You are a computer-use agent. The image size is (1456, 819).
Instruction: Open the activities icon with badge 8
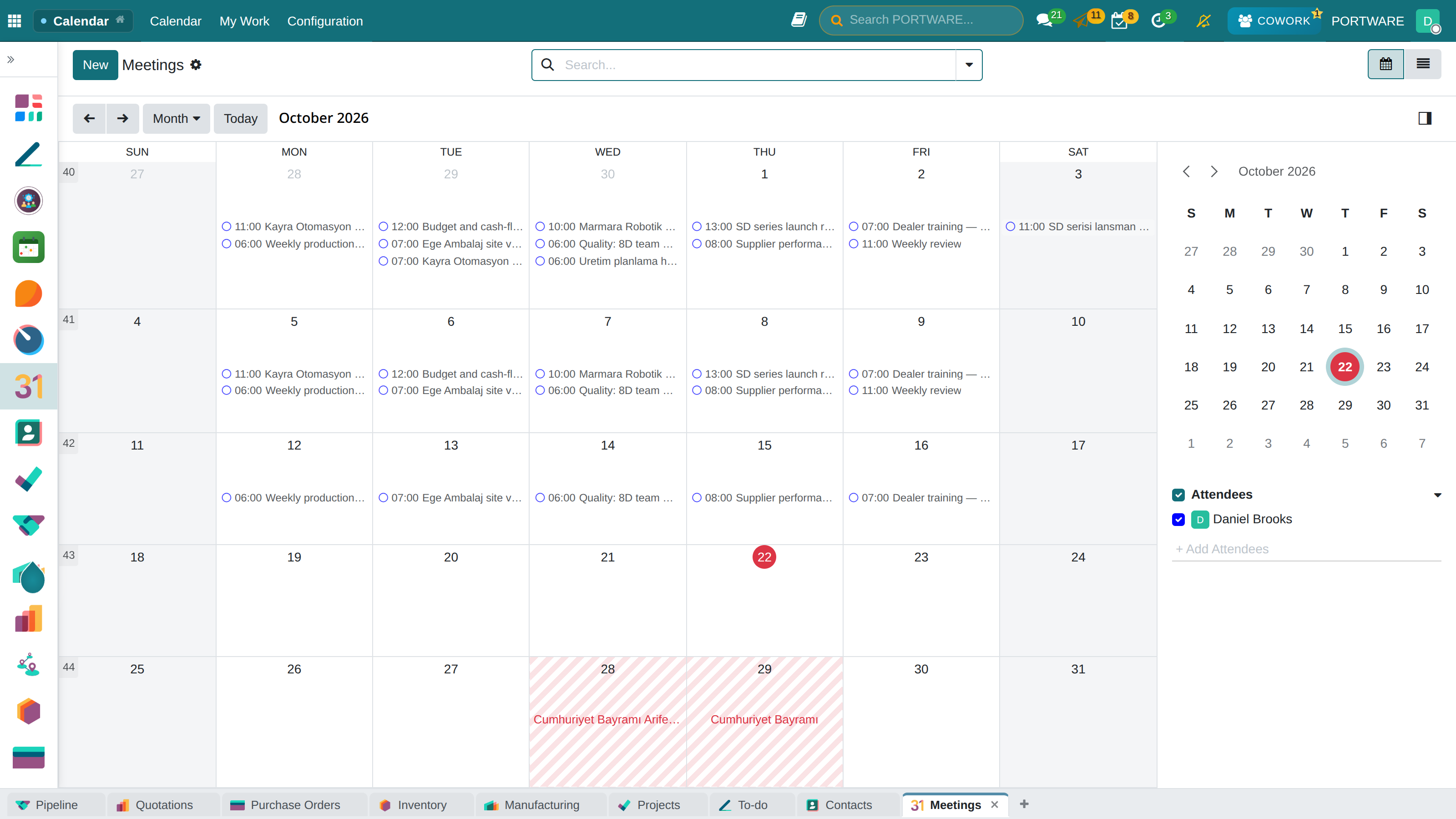pos(1119,21)
